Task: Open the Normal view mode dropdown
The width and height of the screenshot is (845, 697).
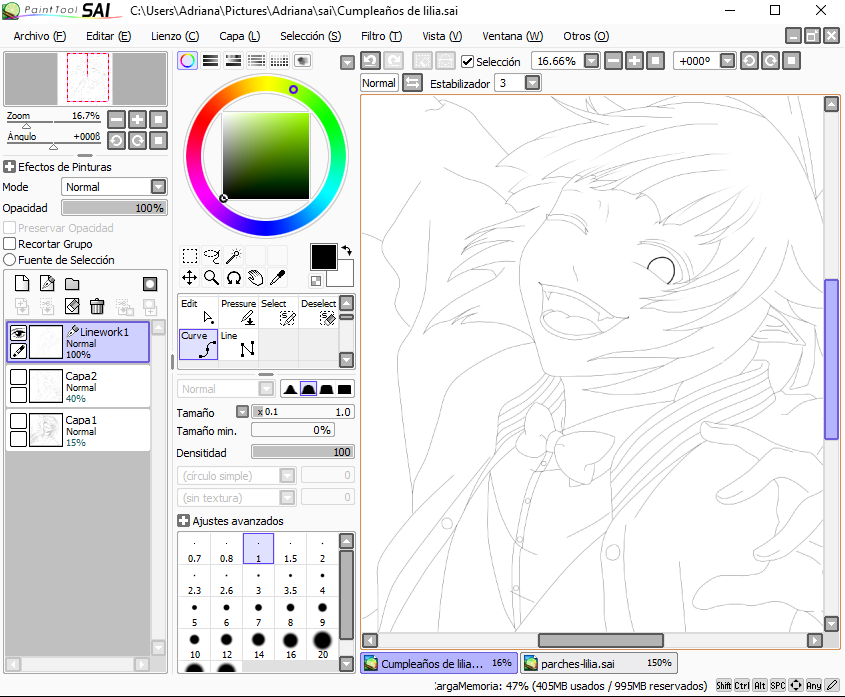Action: 379,83
